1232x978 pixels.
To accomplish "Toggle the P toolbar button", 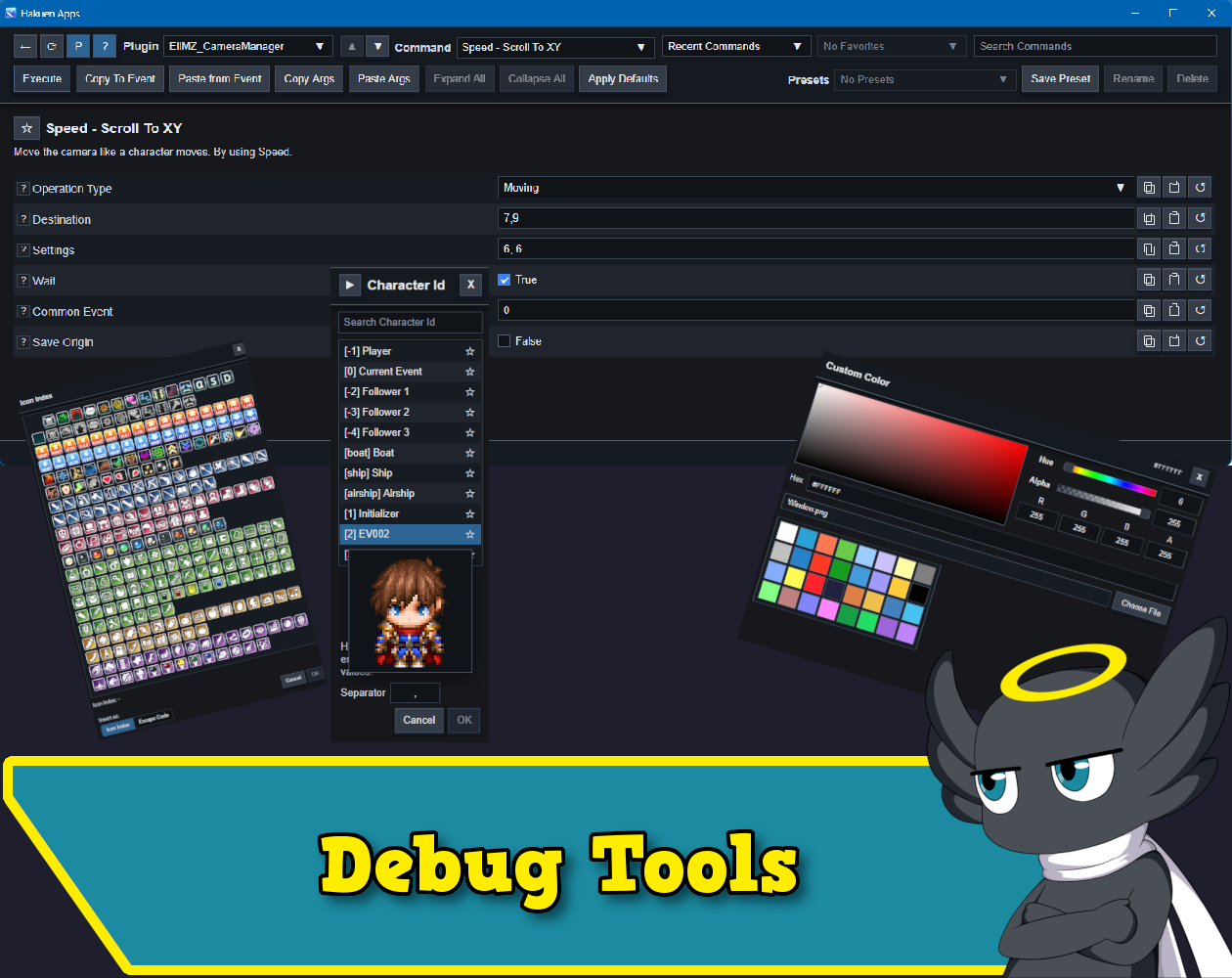I will [78, 46].
